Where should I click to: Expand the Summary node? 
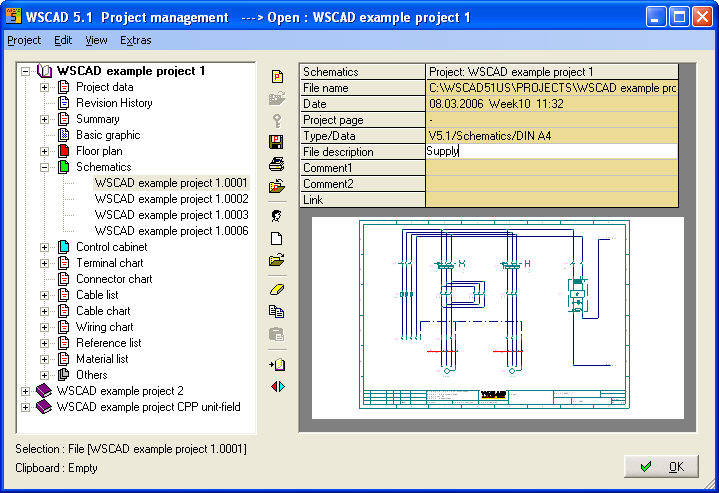[x=44, y=119]
